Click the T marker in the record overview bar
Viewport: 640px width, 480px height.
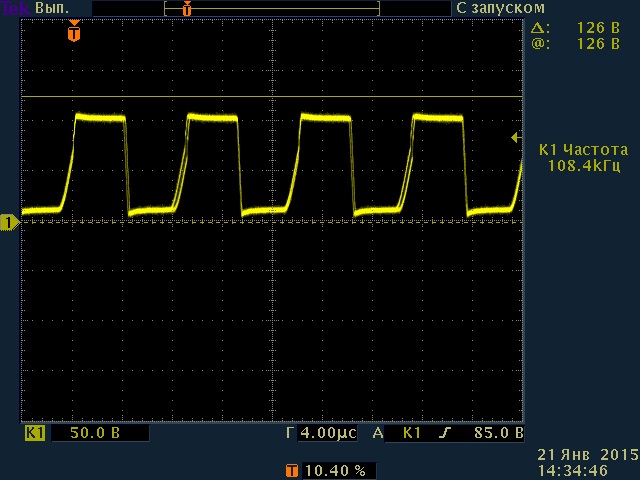pos(187,8)
